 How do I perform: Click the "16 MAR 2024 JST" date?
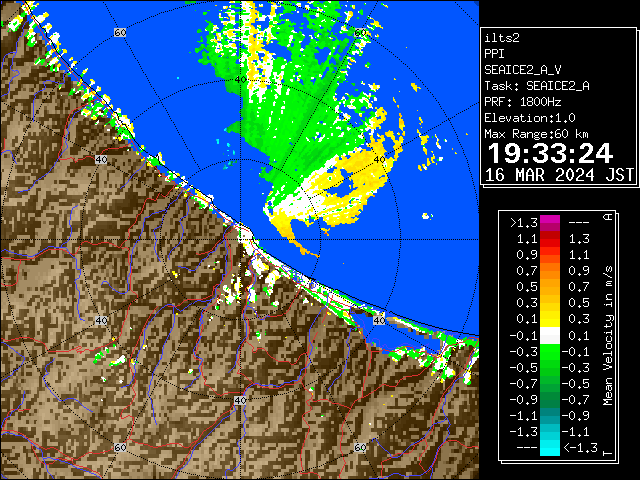coord(559,175)
